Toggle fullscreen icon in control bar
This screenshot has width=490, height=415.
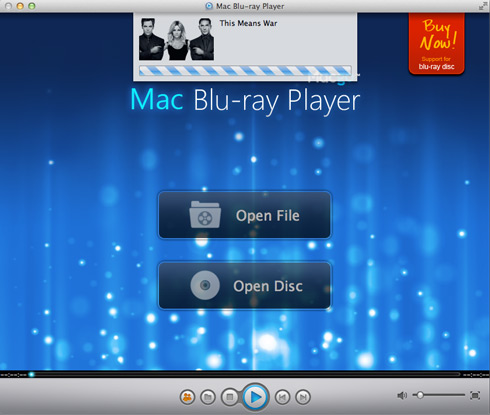[475, 395]
